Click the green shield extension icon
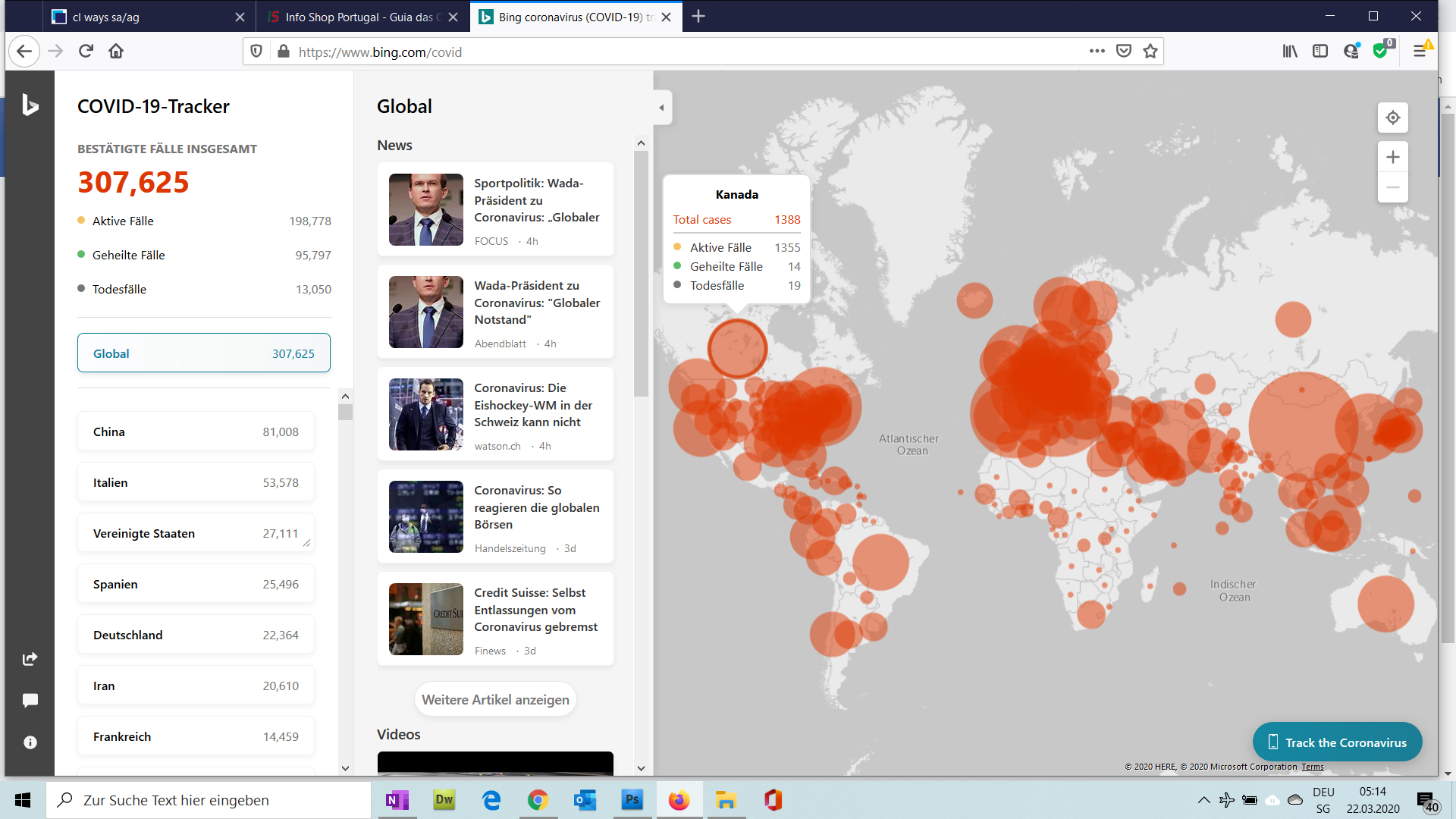1456x819 pixels. tap(1382, 50)
